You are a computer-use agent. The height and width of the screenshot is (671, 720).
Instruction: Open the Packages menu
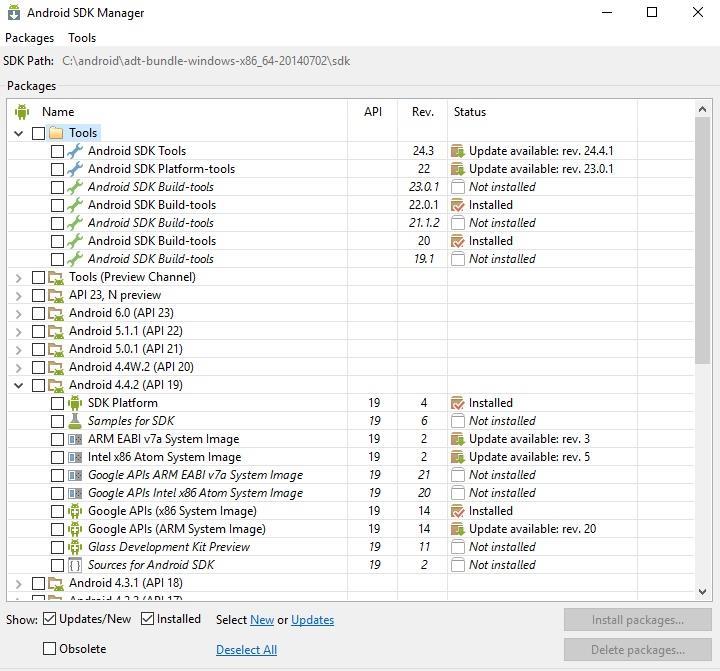pos(29,38)
